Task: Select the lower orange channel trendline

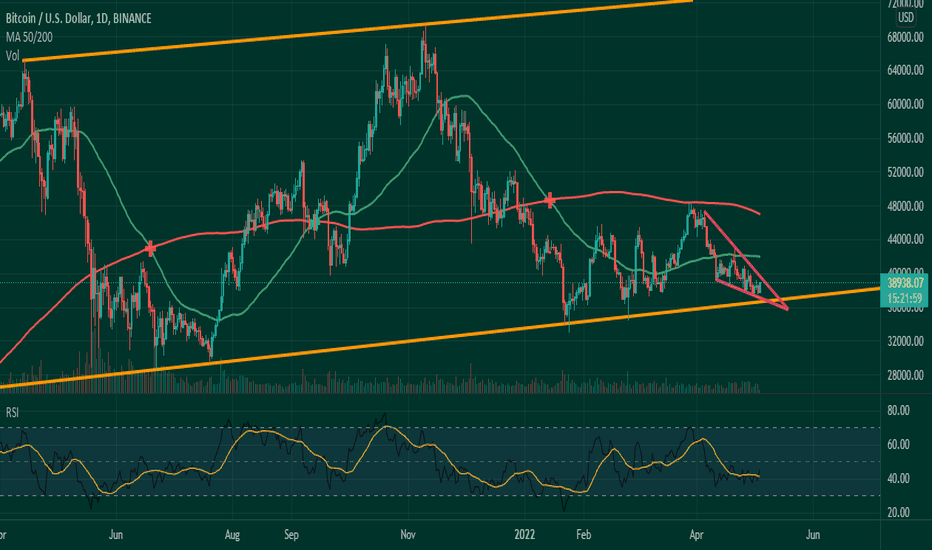Action: point(440,338)
